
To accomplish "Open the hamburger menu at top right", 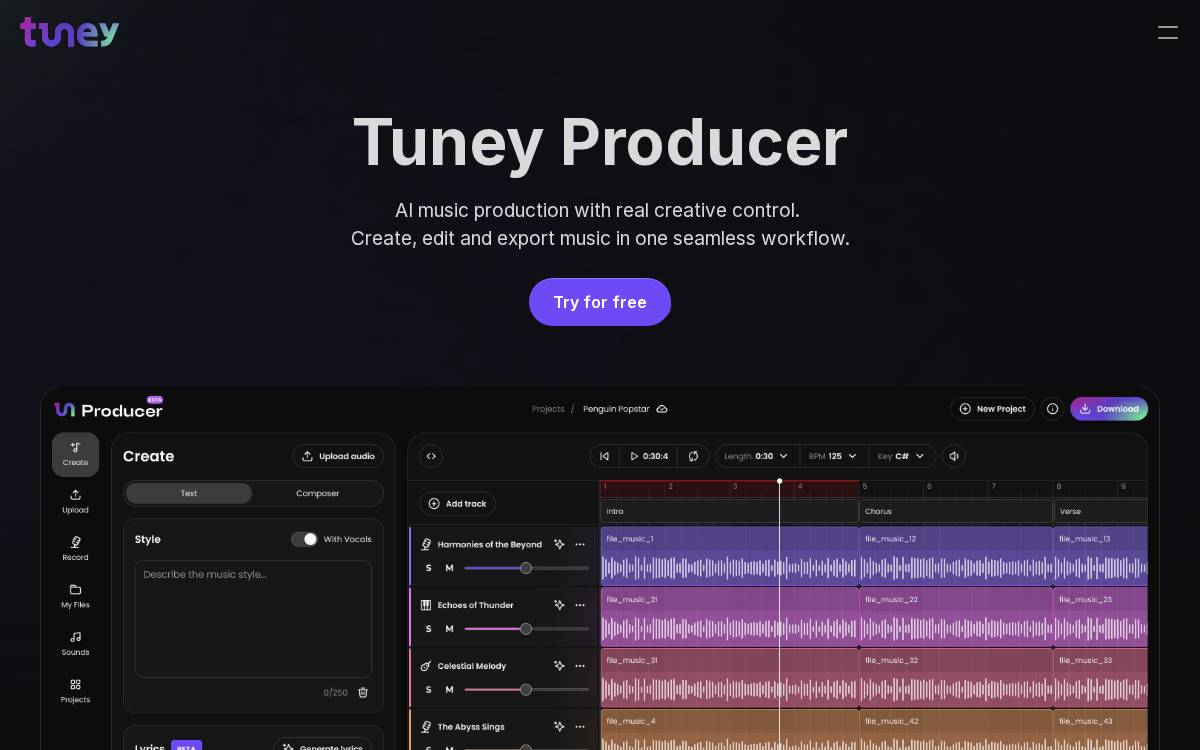I will [x=1167, y=32].
